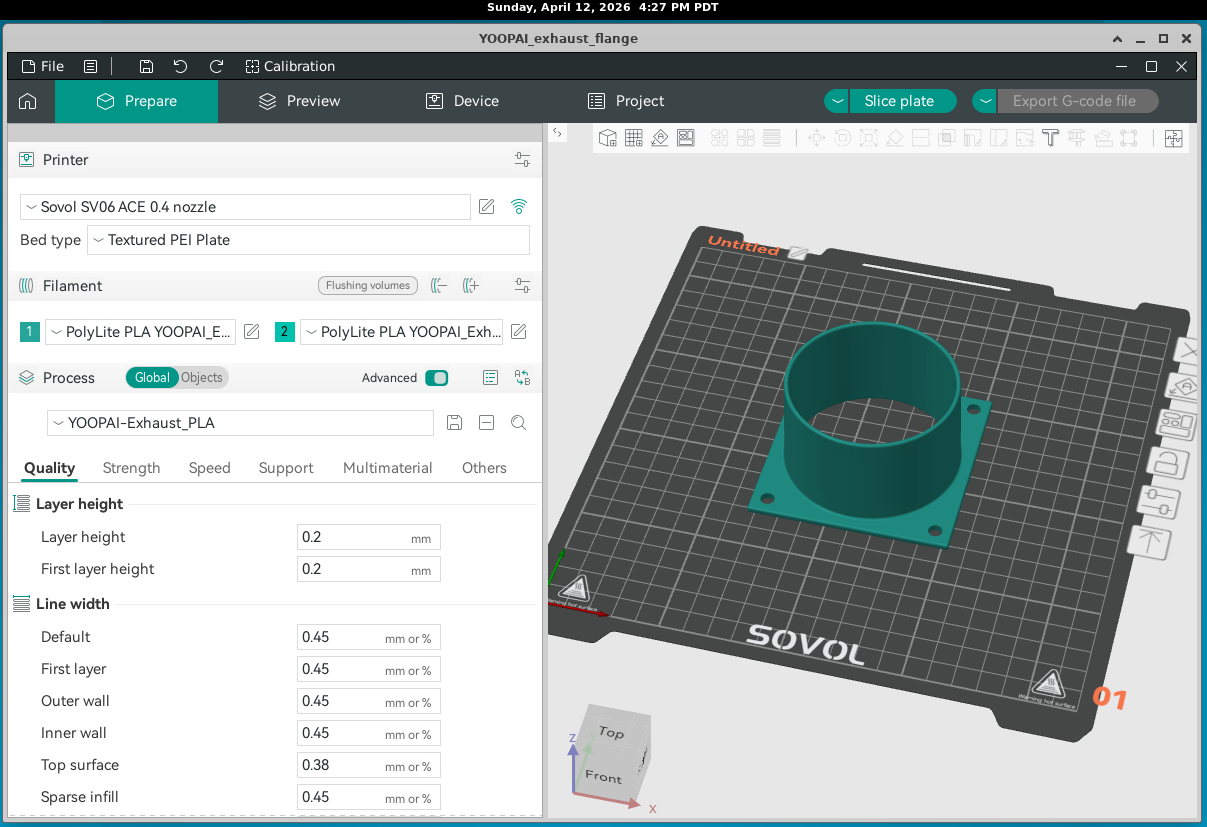Open the Textured PEI Plate bed type dropdown

[308, 240]
